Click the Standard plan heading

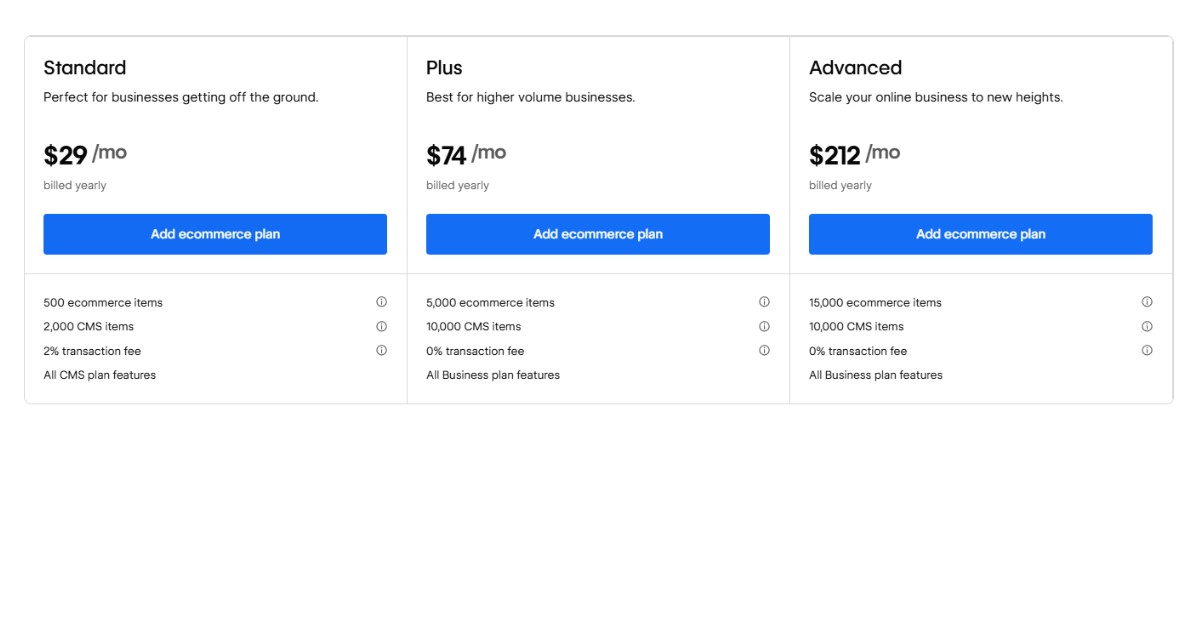(x=85, y=68)
